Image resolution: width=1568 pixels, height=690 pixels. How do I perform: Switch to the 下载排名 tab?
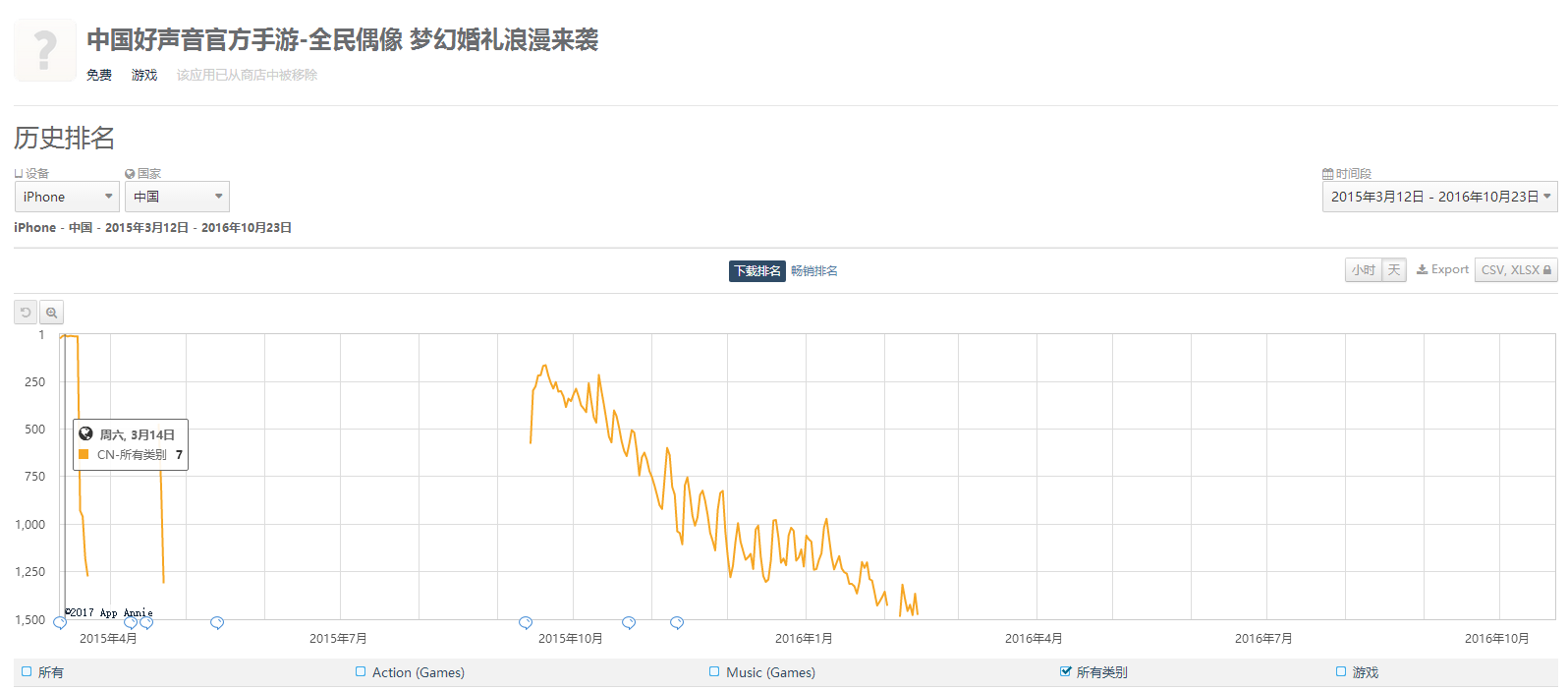pos(757,271)
